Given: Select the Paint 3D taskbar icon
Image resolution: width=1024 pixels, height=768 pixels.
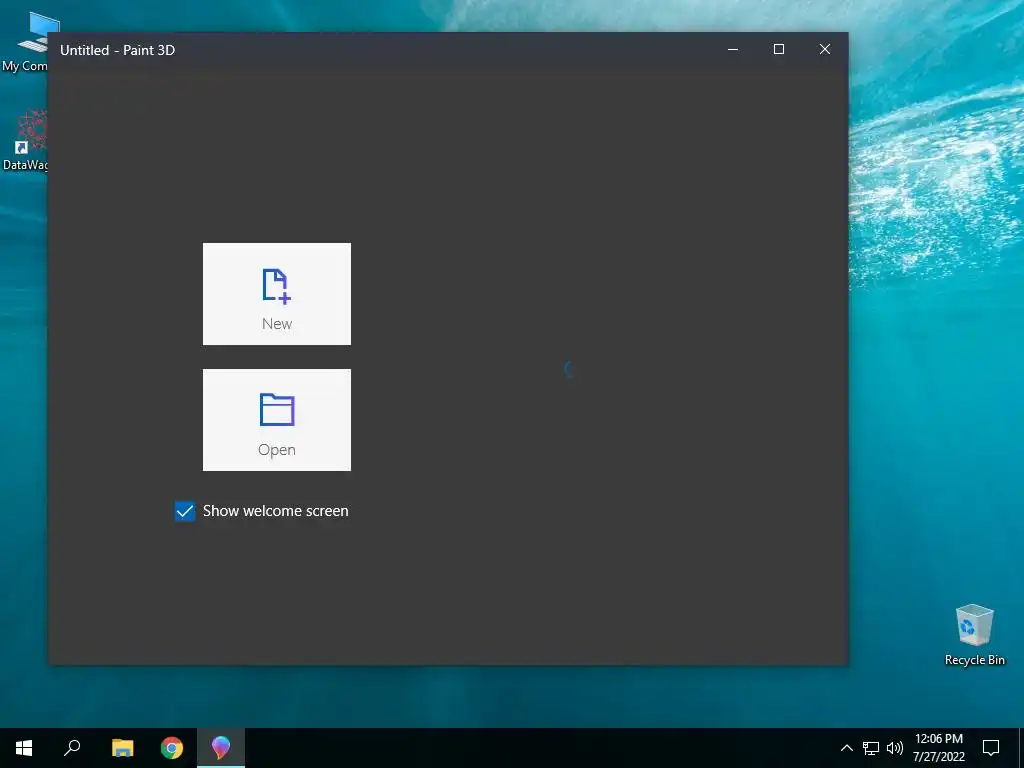Looking at the screenshot, I should pos(221,748).
